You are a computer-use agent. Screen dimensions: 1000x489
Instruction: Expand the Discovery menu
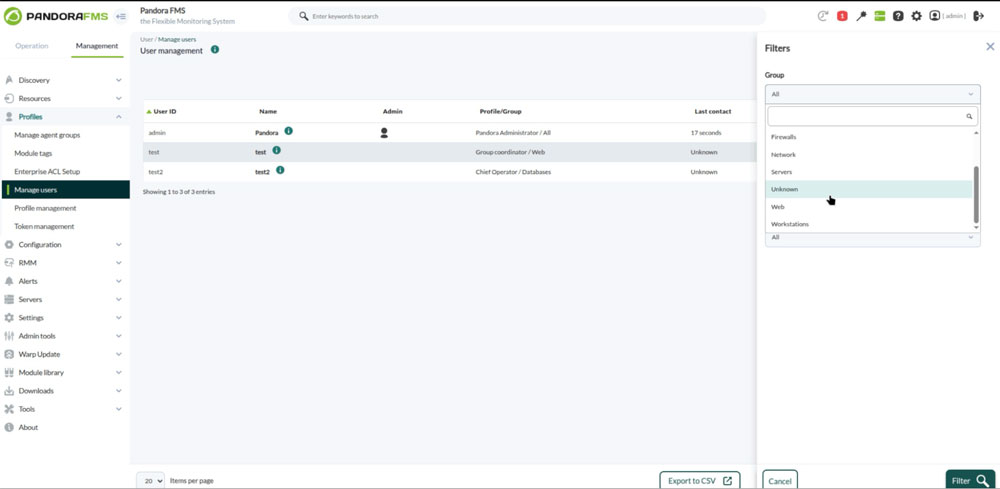click(x=64, y=80)
